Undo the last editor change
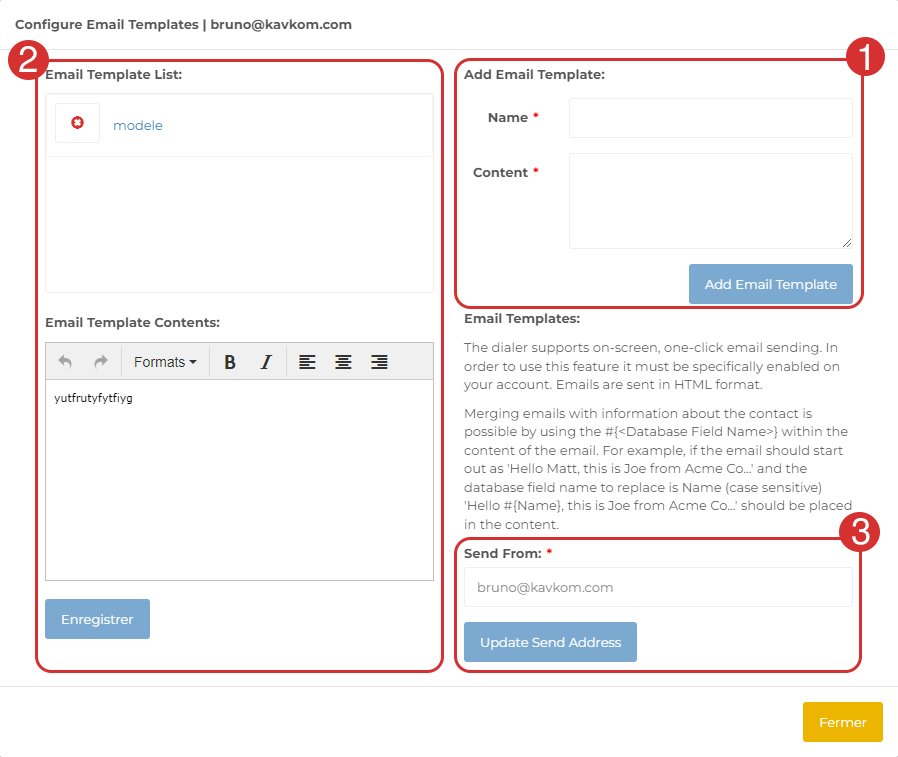The width and height of the screenshot is (898, 757). click(65, 362)
